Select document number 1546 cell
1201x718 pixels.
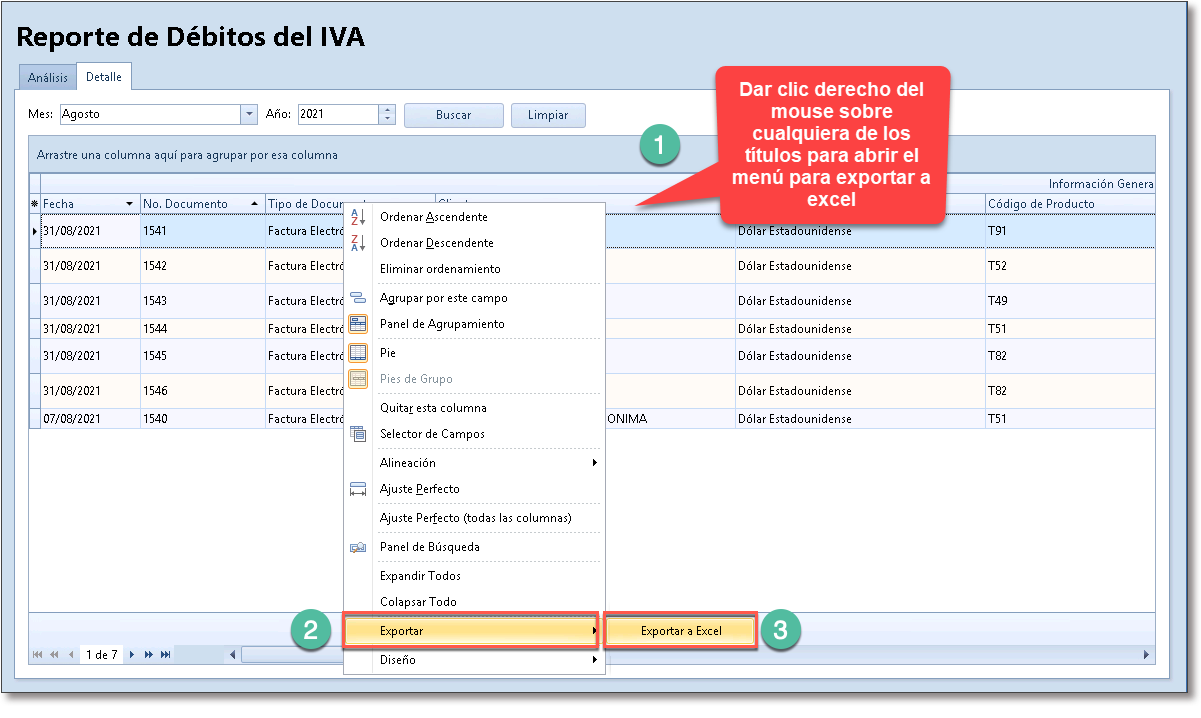click(202, 391)
